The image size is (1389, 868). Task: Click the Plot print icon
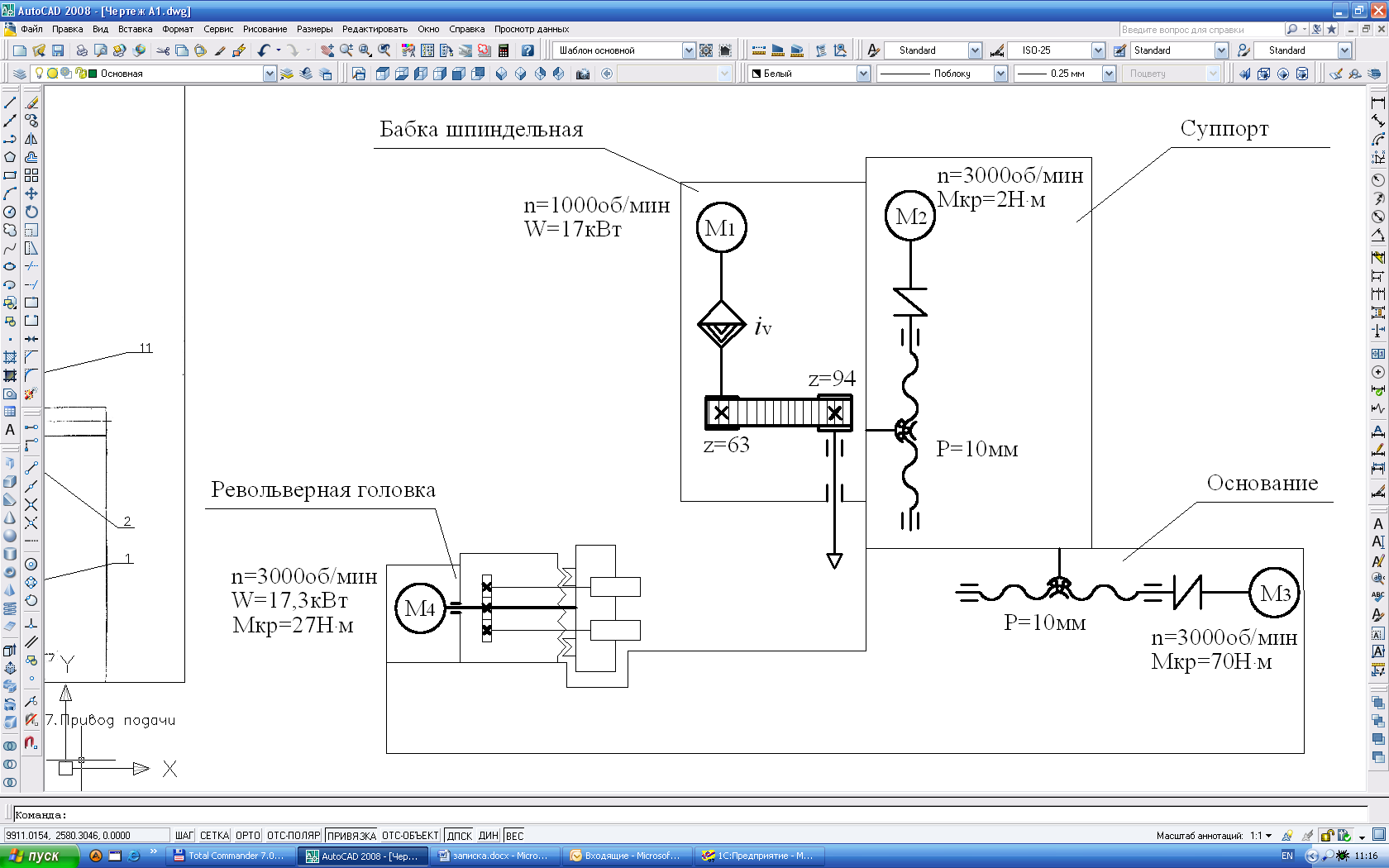(82, 50)
